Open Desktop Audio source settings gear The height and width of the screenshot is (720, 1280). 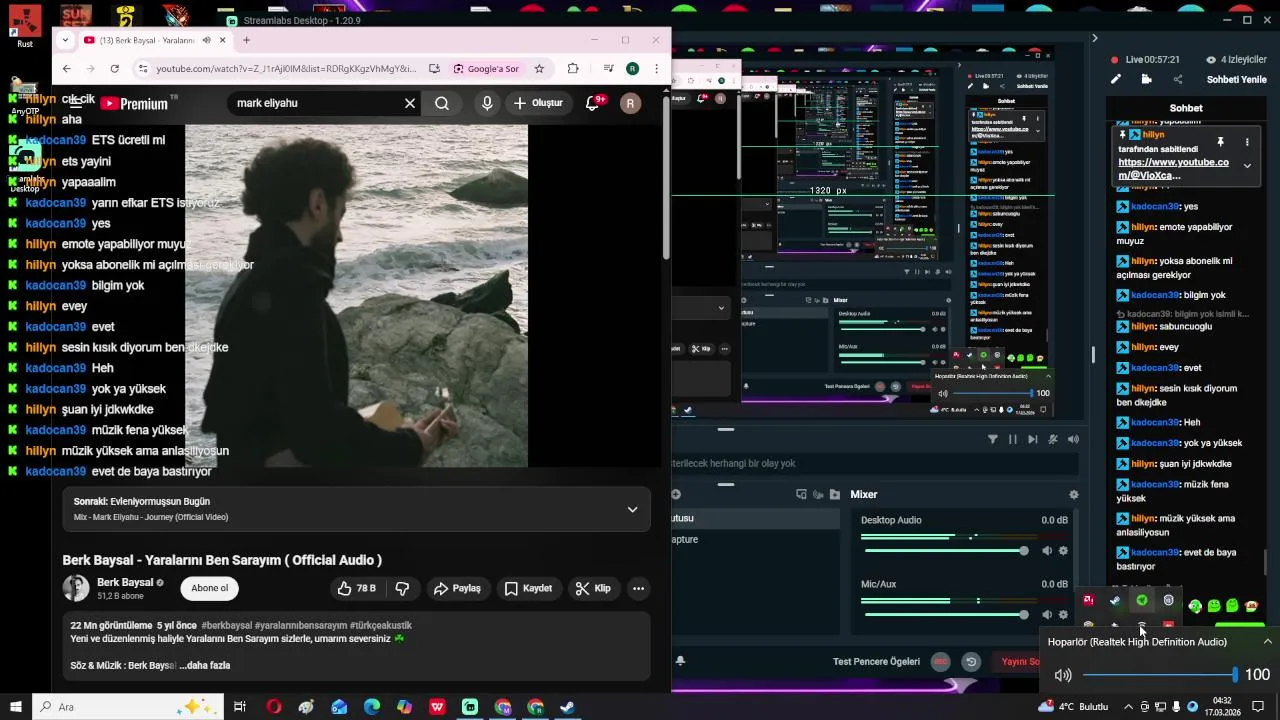click(x=1063, y=551)
